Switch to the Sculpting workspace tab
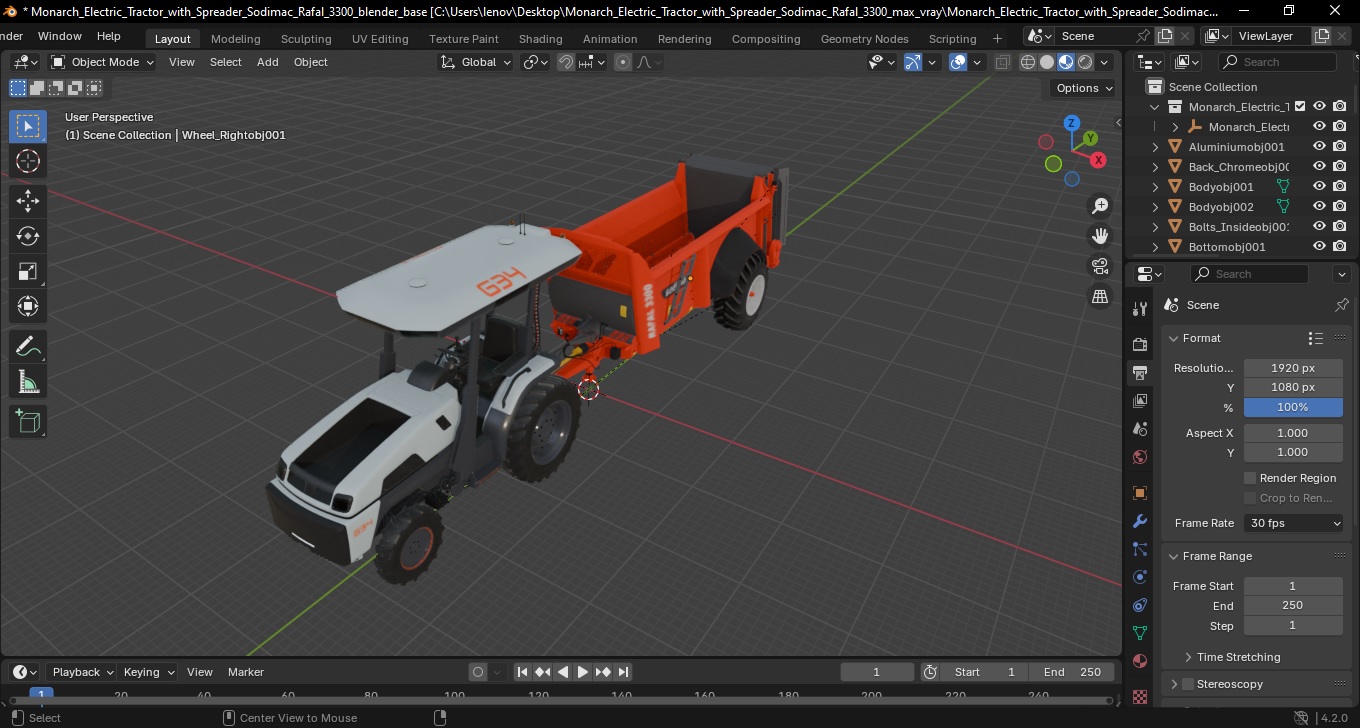Viewport: 1360px width, 728px height. (x=306, y=39)
